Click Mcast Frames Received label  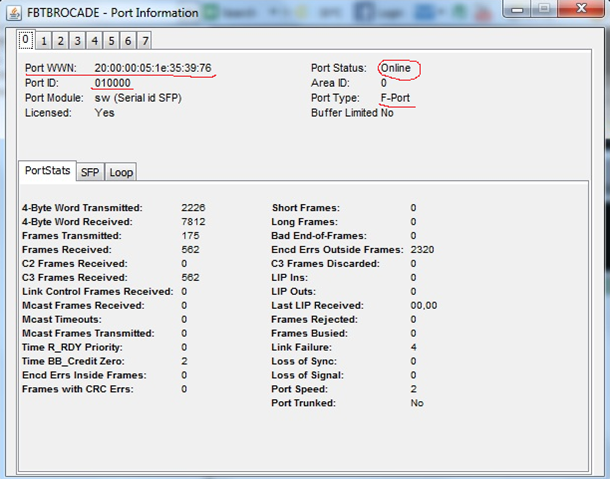point(83,305)
